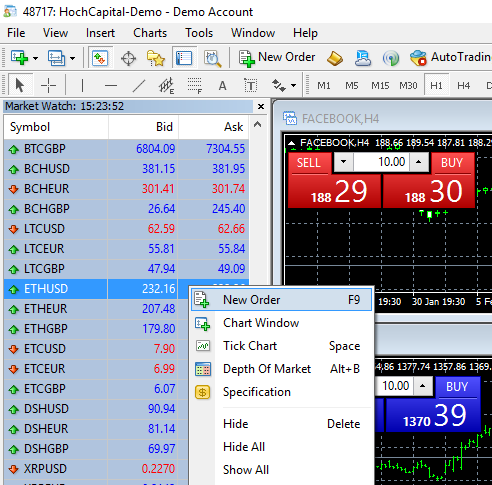This screenshot has height=485, width=492.
Task: Click blue BUY button on lower chart
Action: 457,387
